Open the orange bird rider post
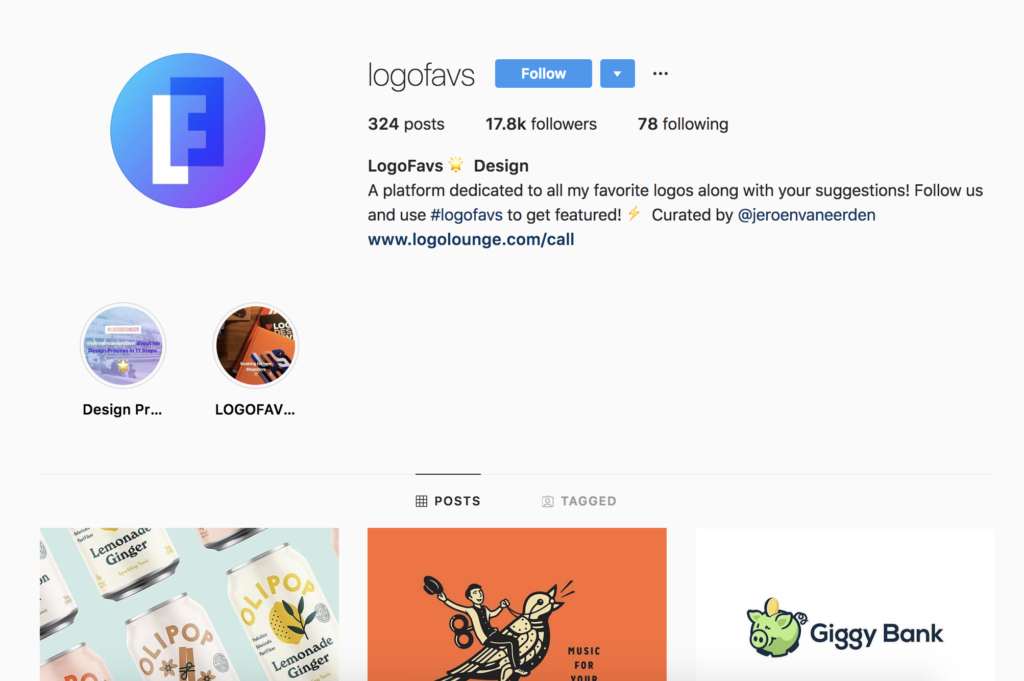 point(517,604)
